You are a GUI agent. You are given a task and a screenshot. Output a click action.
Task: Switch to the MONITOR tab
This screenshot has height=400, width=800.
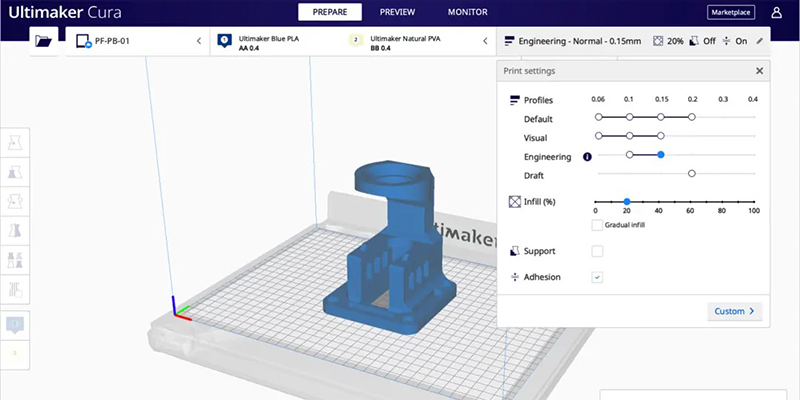(x=467, y=12)
